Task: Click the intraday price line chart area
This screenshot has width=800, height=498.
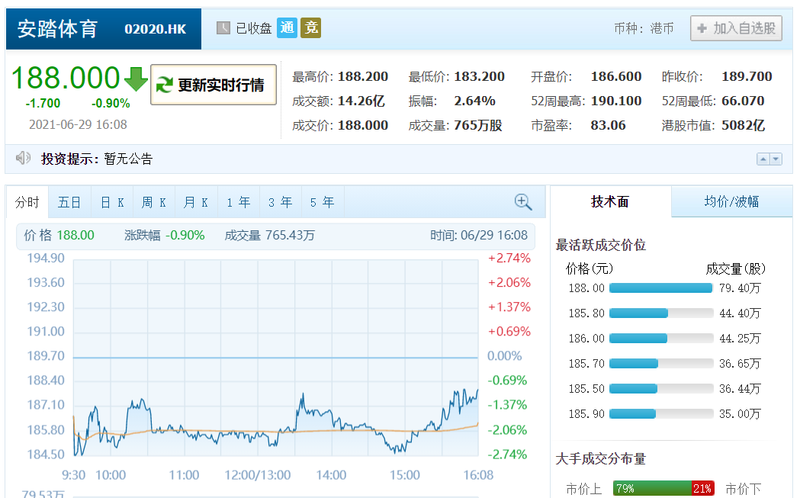Action: tap(276, 357)
